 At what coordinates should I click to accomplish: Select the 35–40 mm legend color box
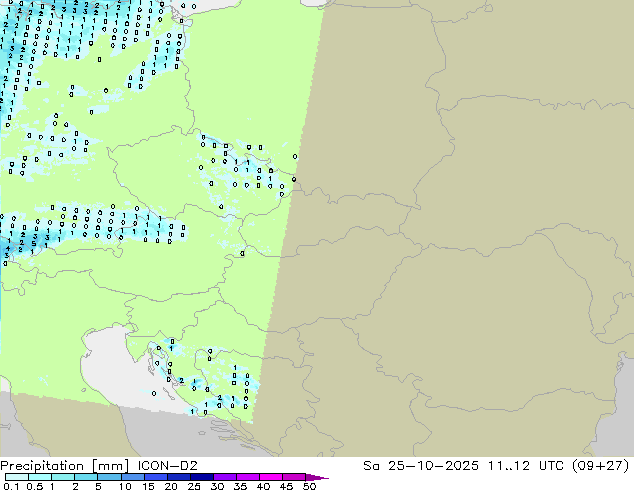coord(248,477)
